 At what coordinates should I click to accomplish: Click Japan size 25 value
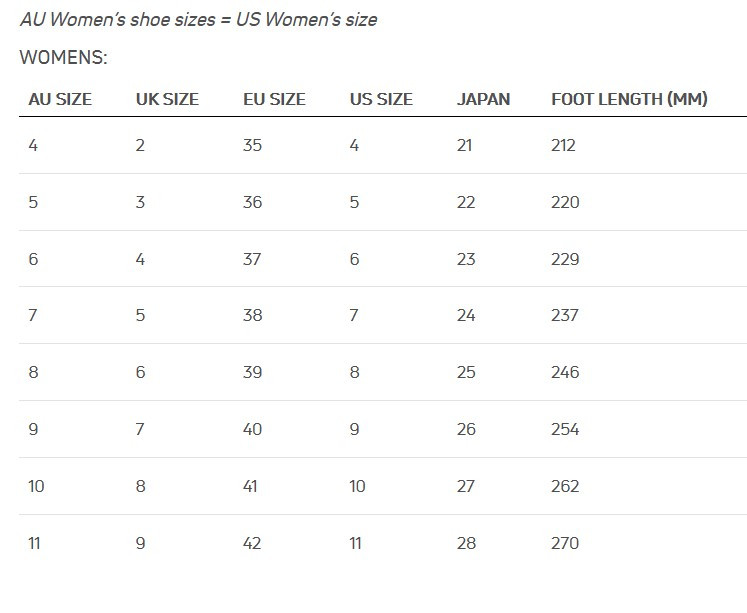[466, 372]
